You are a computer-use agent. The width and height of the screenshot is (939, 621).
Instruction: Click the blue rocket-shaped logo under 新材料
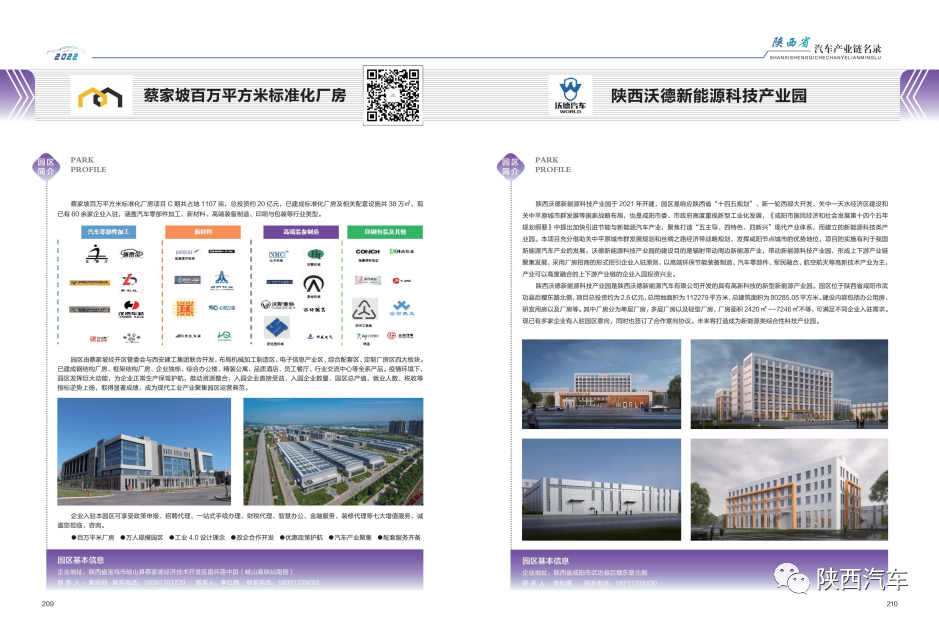coord(222,280)
